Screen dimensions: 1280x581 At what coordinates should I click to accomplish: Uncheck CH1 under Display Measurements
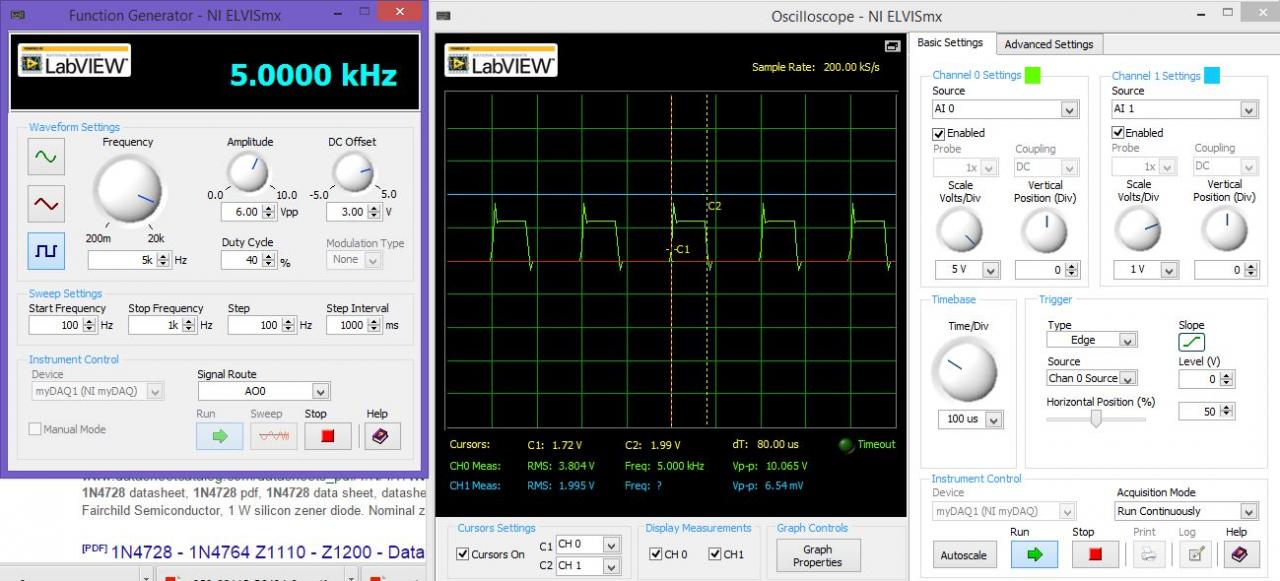pos(715,554)
